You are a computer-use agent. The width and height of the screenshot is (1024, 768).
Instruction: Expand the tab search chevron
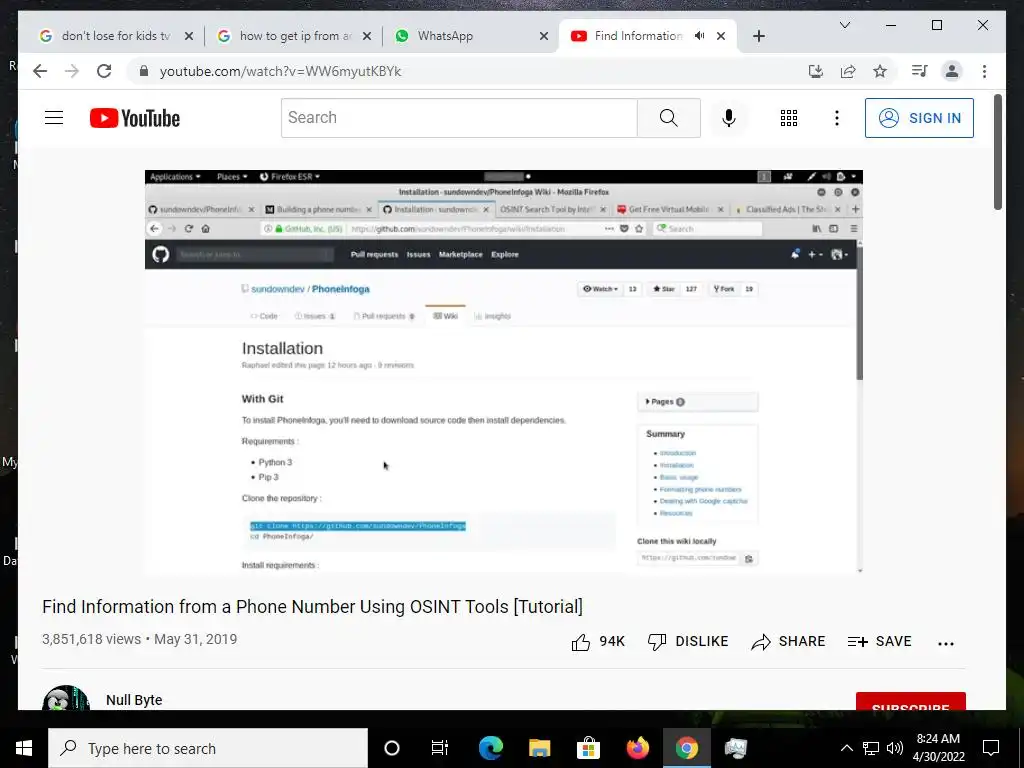[x=845, y=25]
